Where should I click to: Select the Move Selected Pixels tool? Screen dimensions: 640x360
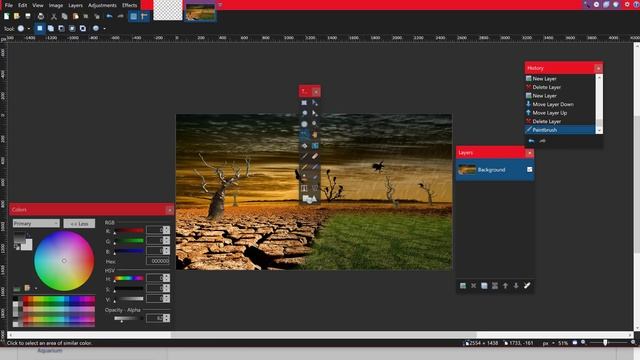point(315,103)
